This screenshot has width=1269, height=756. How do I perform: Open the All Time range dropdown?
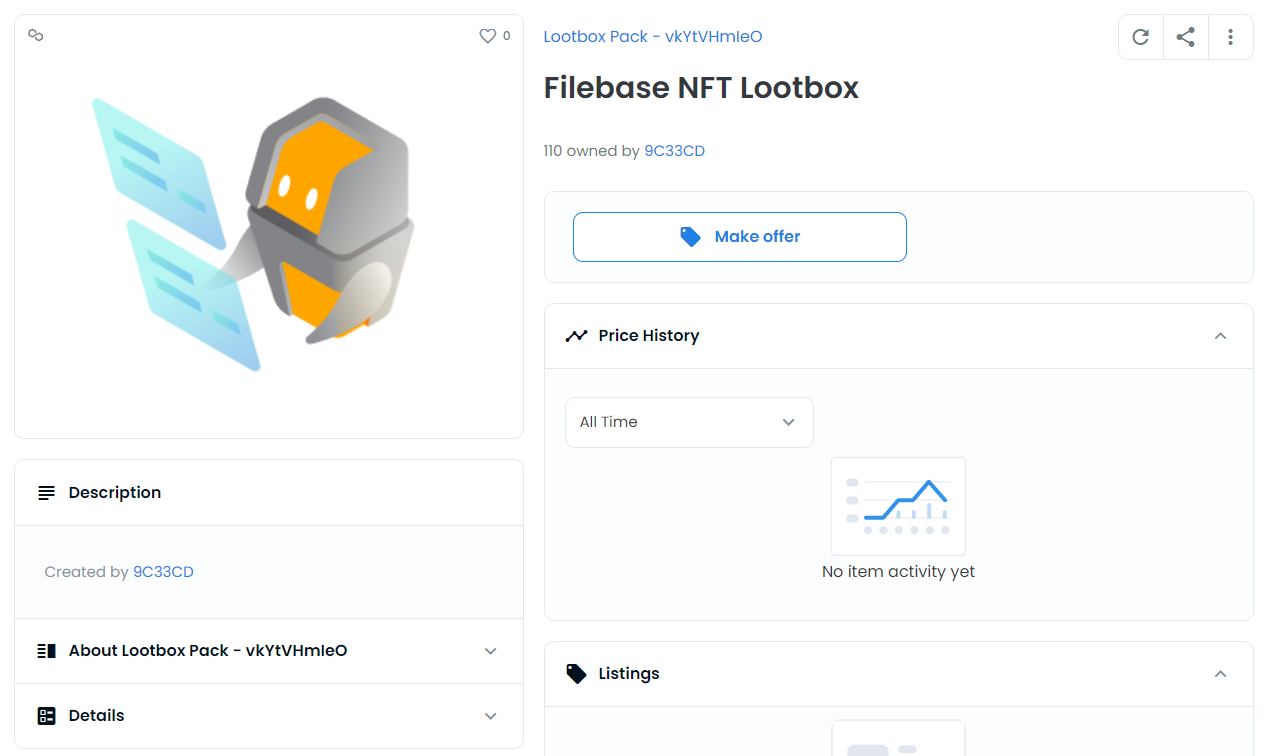coord(689,422)
